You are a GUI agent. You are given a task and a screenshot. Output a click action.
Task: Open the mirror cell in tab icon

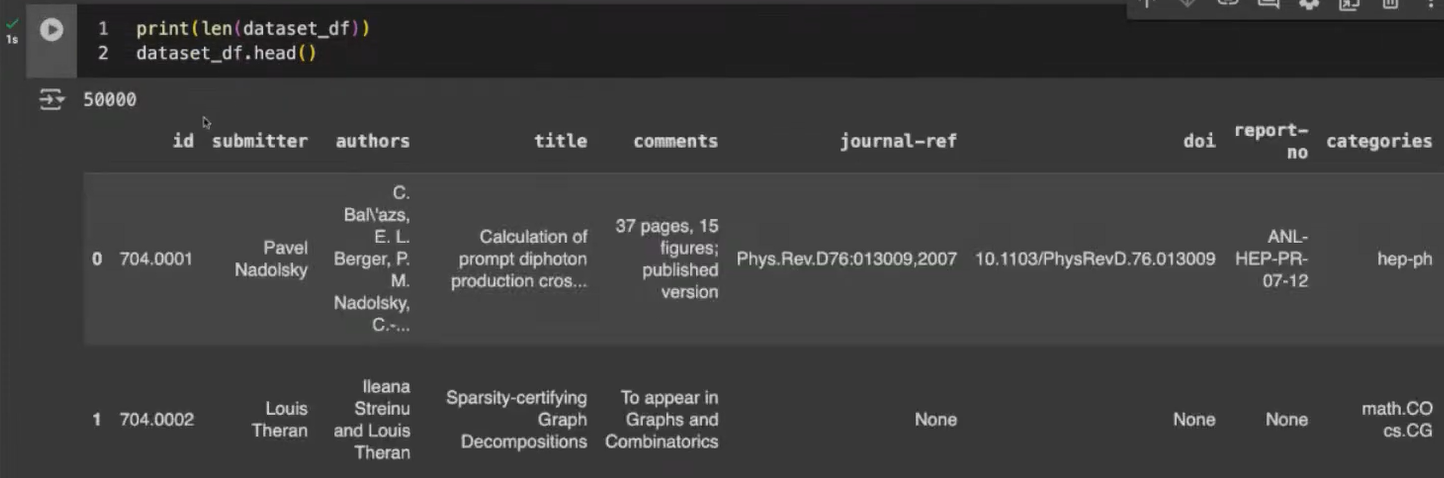pyautogui.click(x=1349, y=4)
